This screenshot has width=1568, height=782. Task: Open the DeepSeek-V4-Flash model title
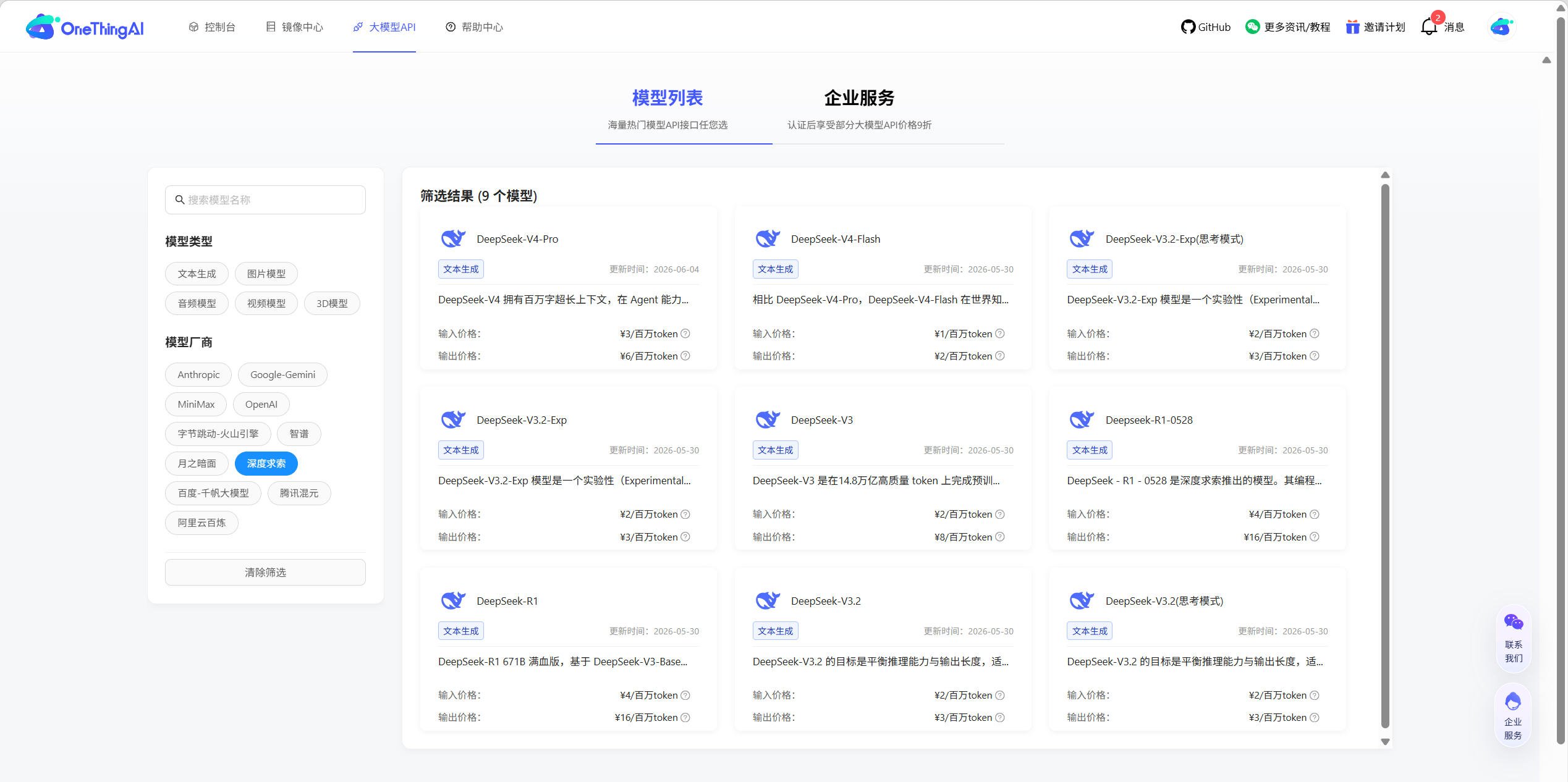click(x=836, y=239)
